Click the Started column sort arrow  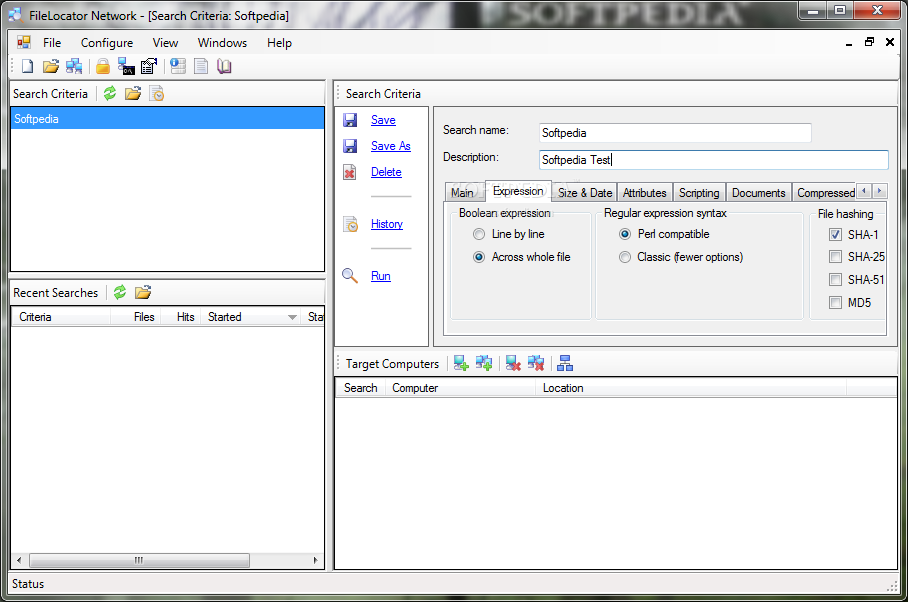point(292,317)
